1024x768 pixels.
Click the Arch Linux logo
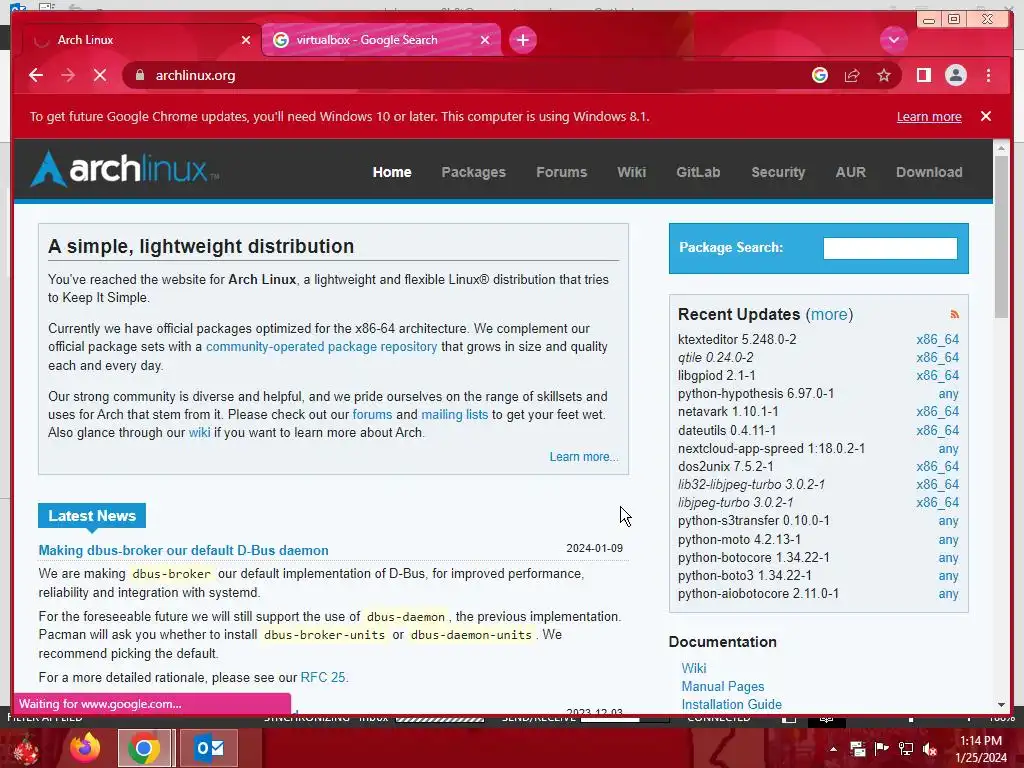[124, 169]
